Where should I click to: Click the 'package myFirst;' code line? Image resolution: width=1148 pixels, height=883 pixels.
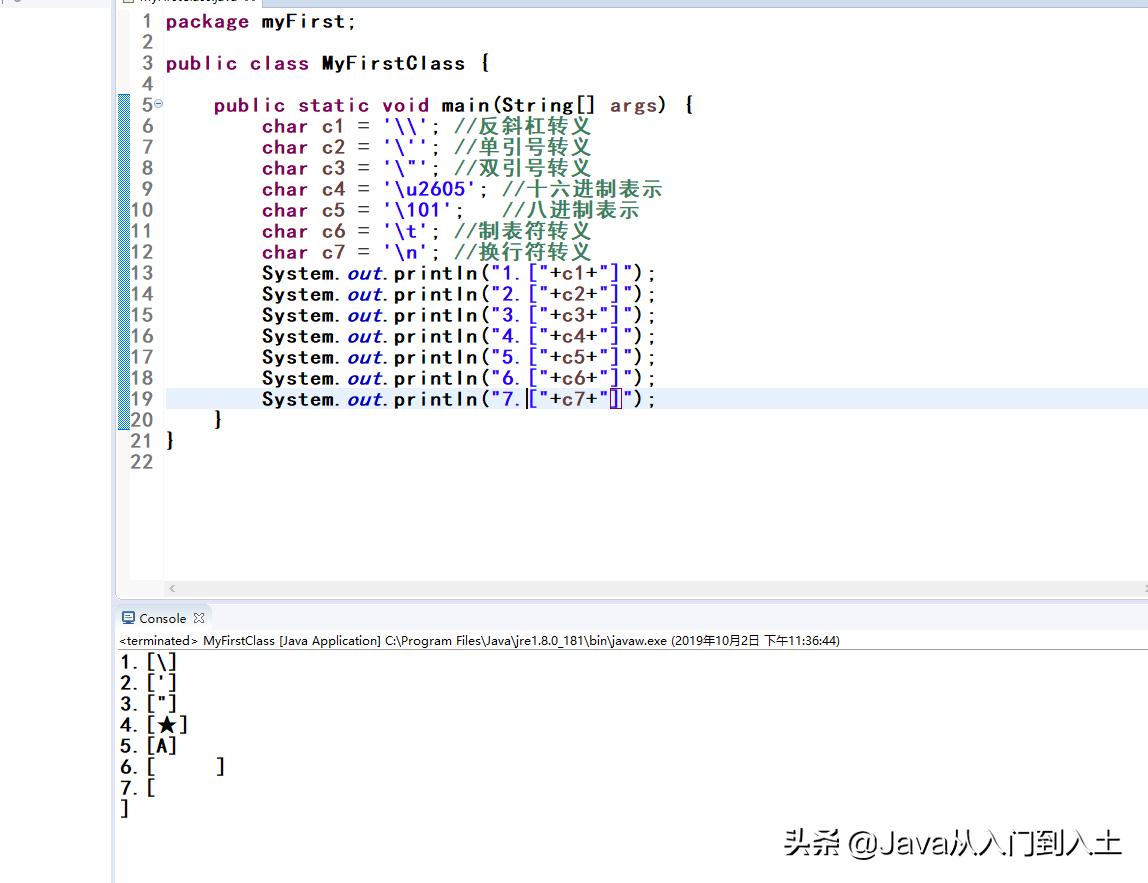(260, 22)
